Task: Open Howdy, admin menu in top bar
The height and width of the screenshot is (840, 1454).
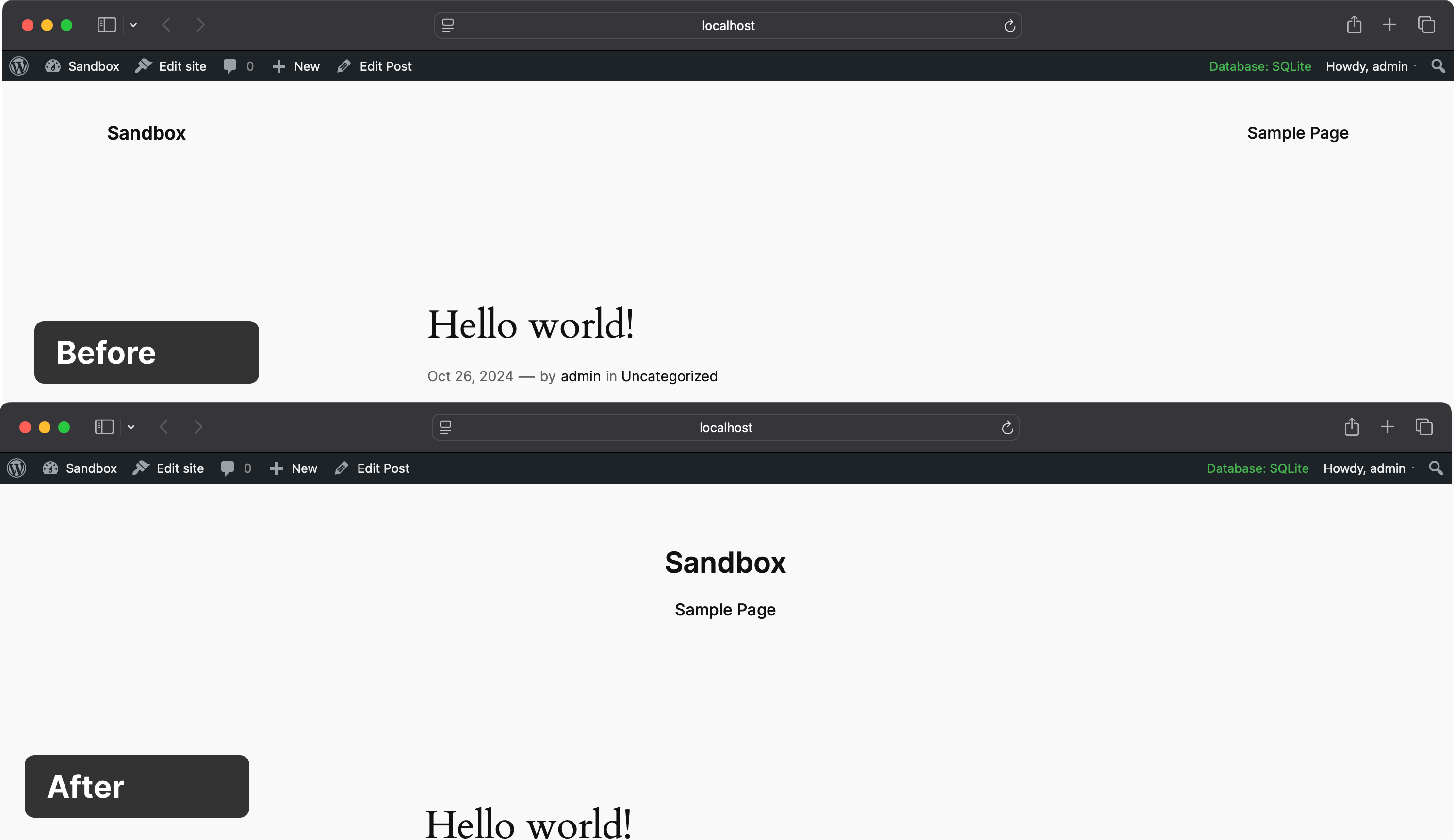Action: click(x=1366, y=66)
